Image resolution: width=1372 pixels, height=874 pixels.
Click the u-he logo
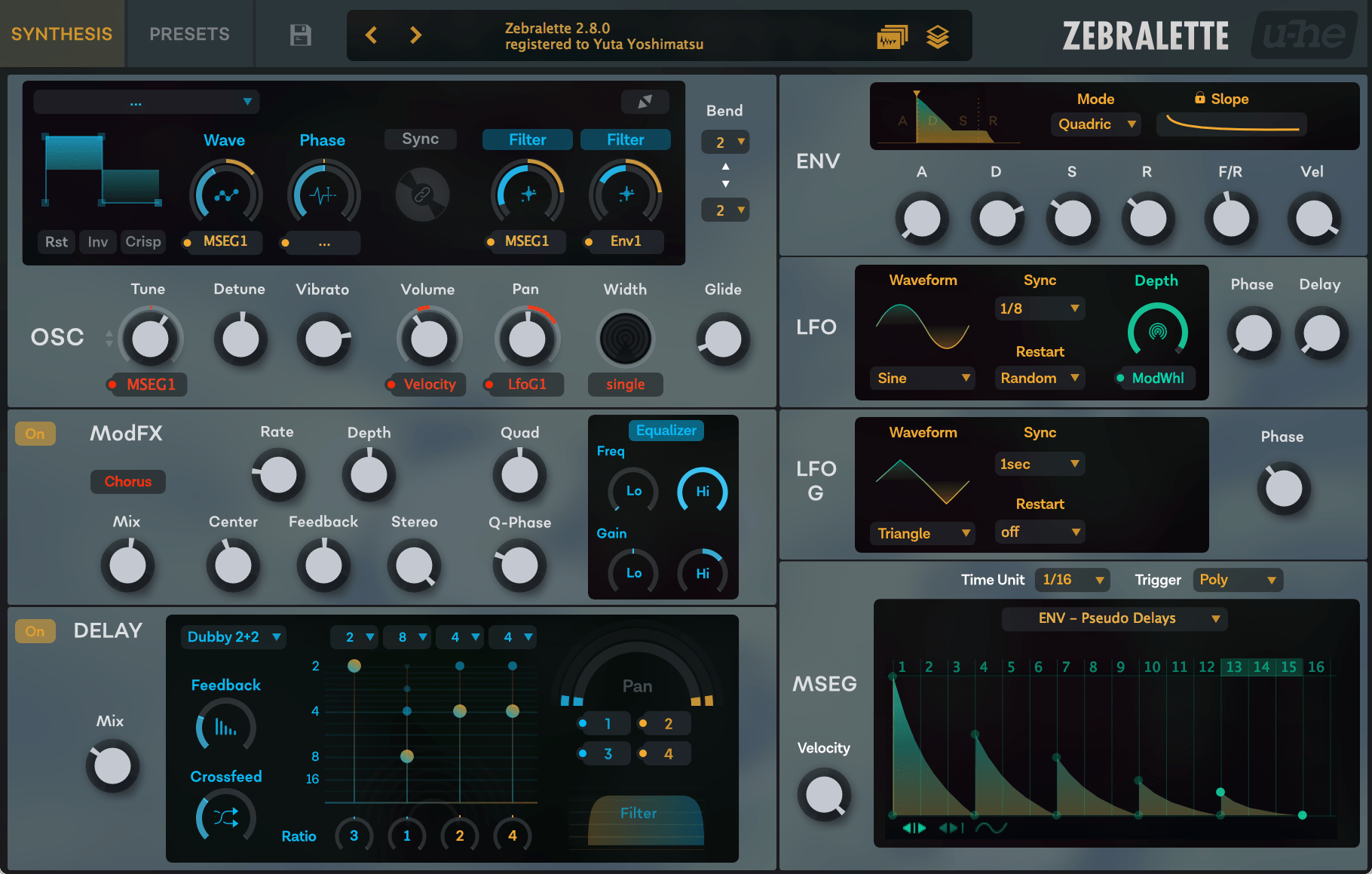click(1304, 35)
